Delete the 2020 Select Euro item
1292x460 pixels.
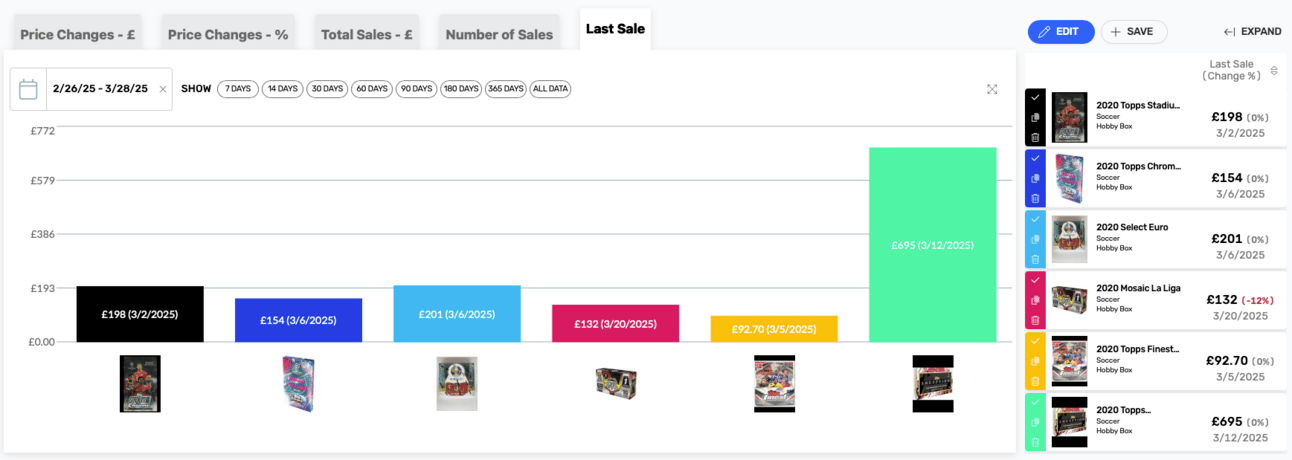pyautogui.click(x=1035, y=259)
